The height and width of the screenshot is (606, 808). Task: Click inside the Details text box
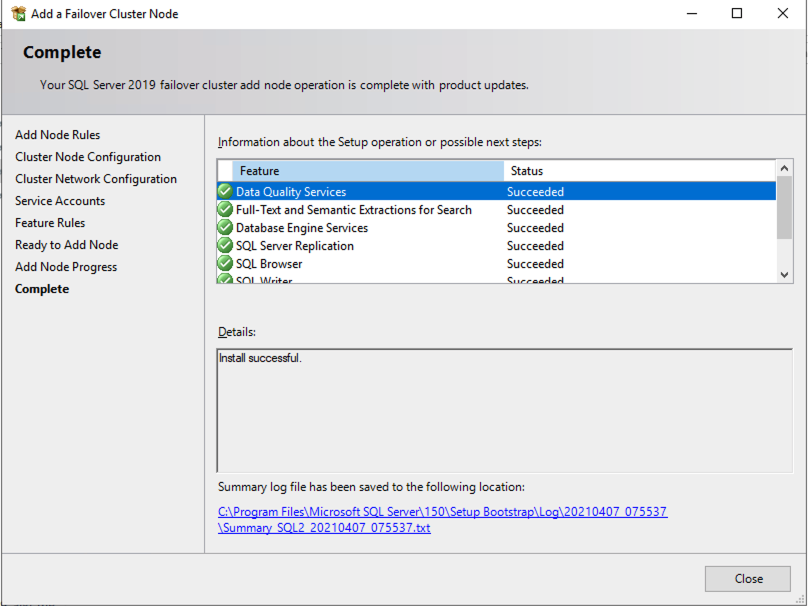[x=504, y=410]
